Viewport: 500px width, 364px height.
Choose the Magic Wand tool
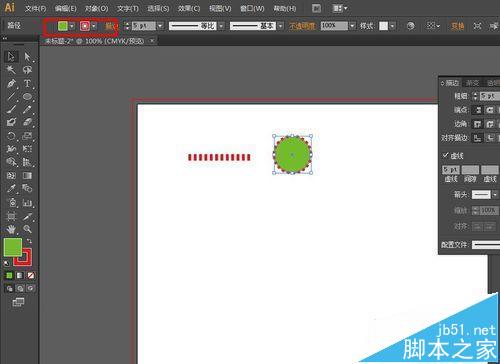[11, 70]
